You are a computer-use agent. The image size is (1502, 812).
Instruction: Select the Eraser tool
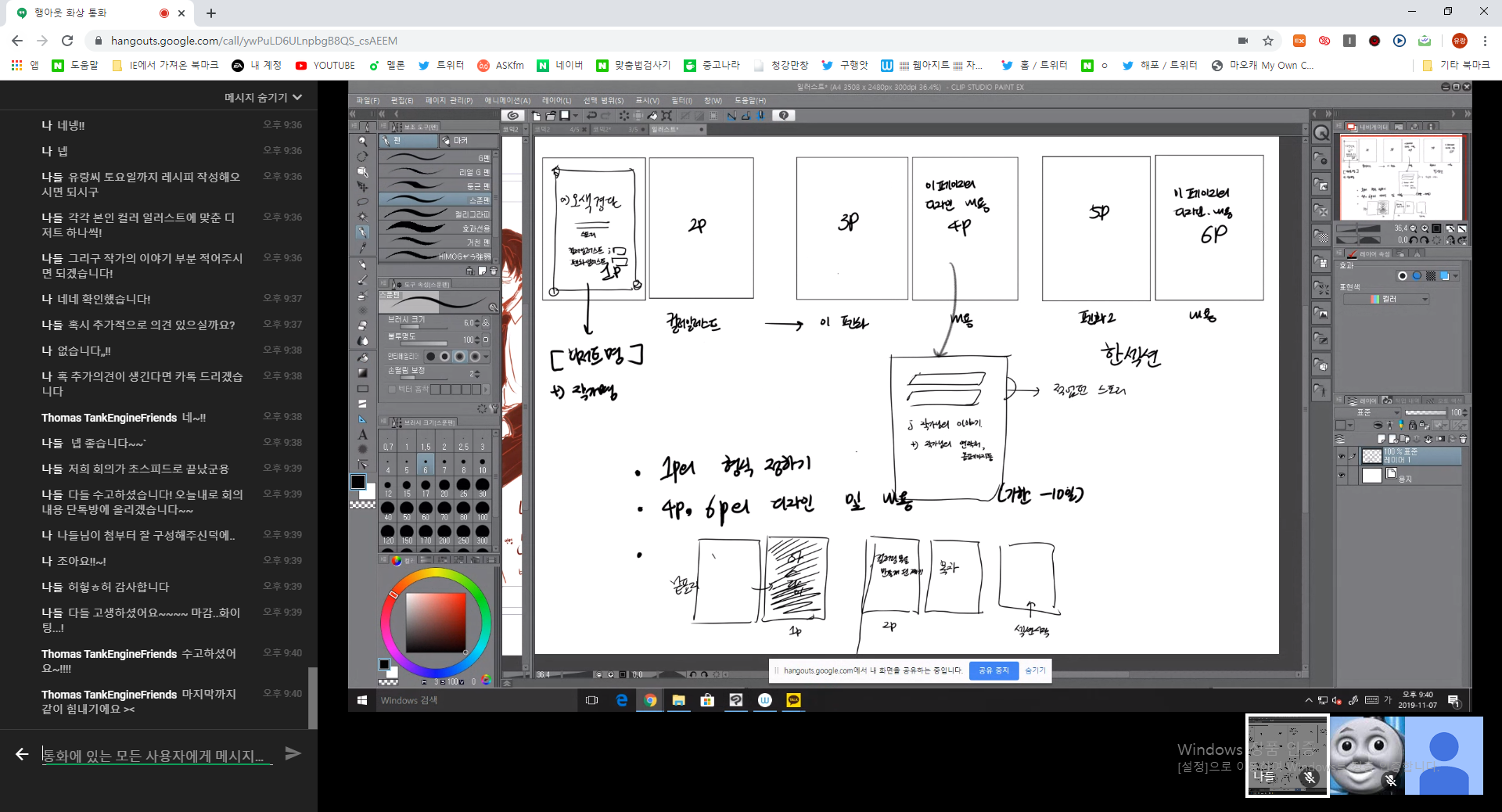pos(362,326)
